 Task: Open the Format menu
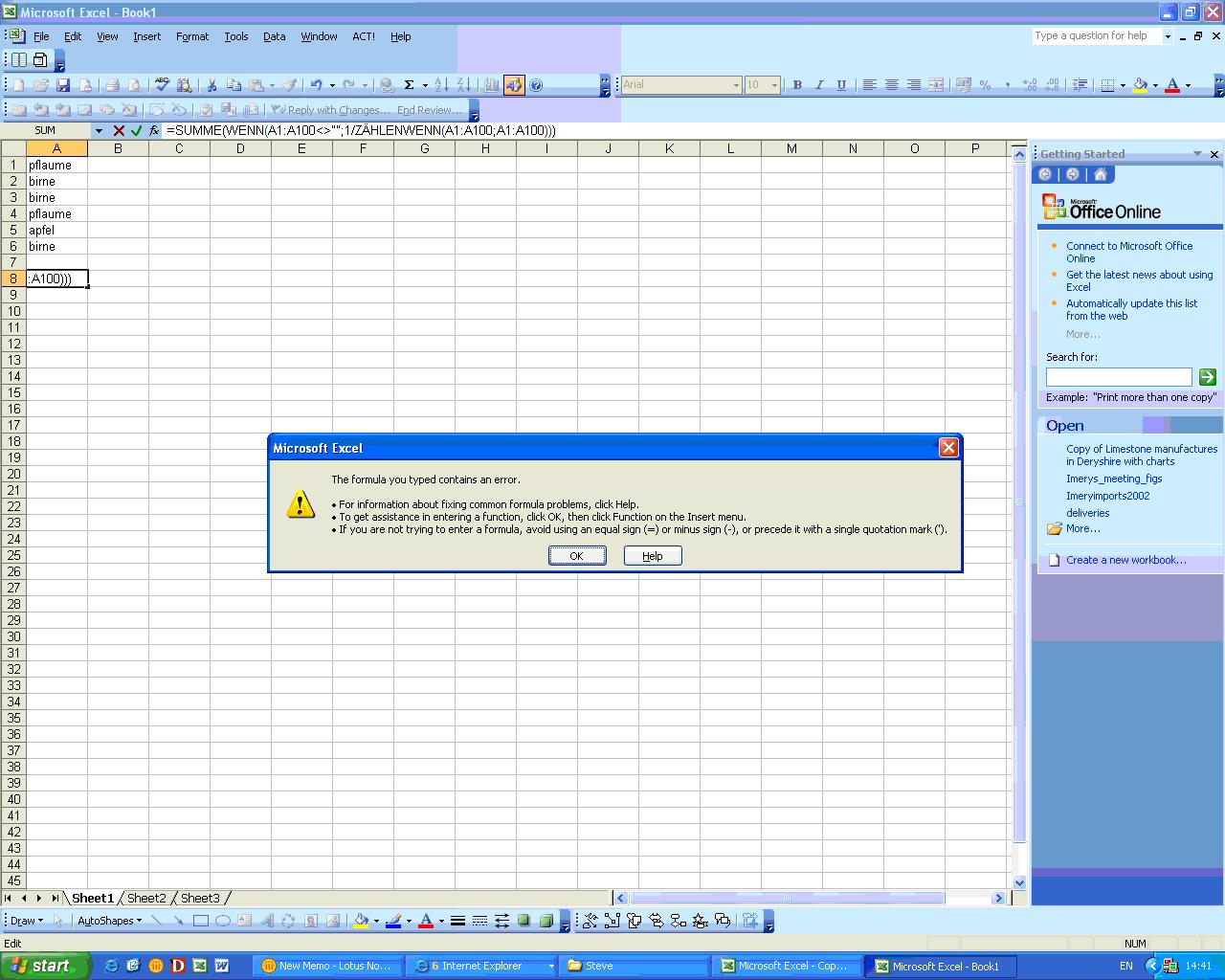tap(192, 36)
